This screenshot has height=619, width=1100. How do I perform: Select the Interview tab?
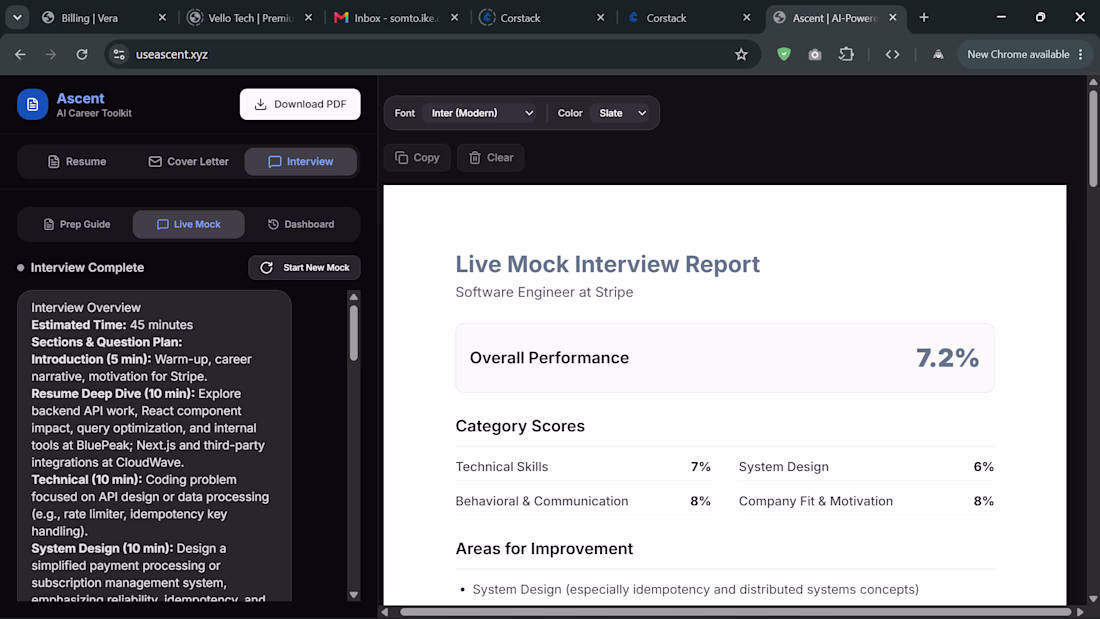[x=300, y=161]
